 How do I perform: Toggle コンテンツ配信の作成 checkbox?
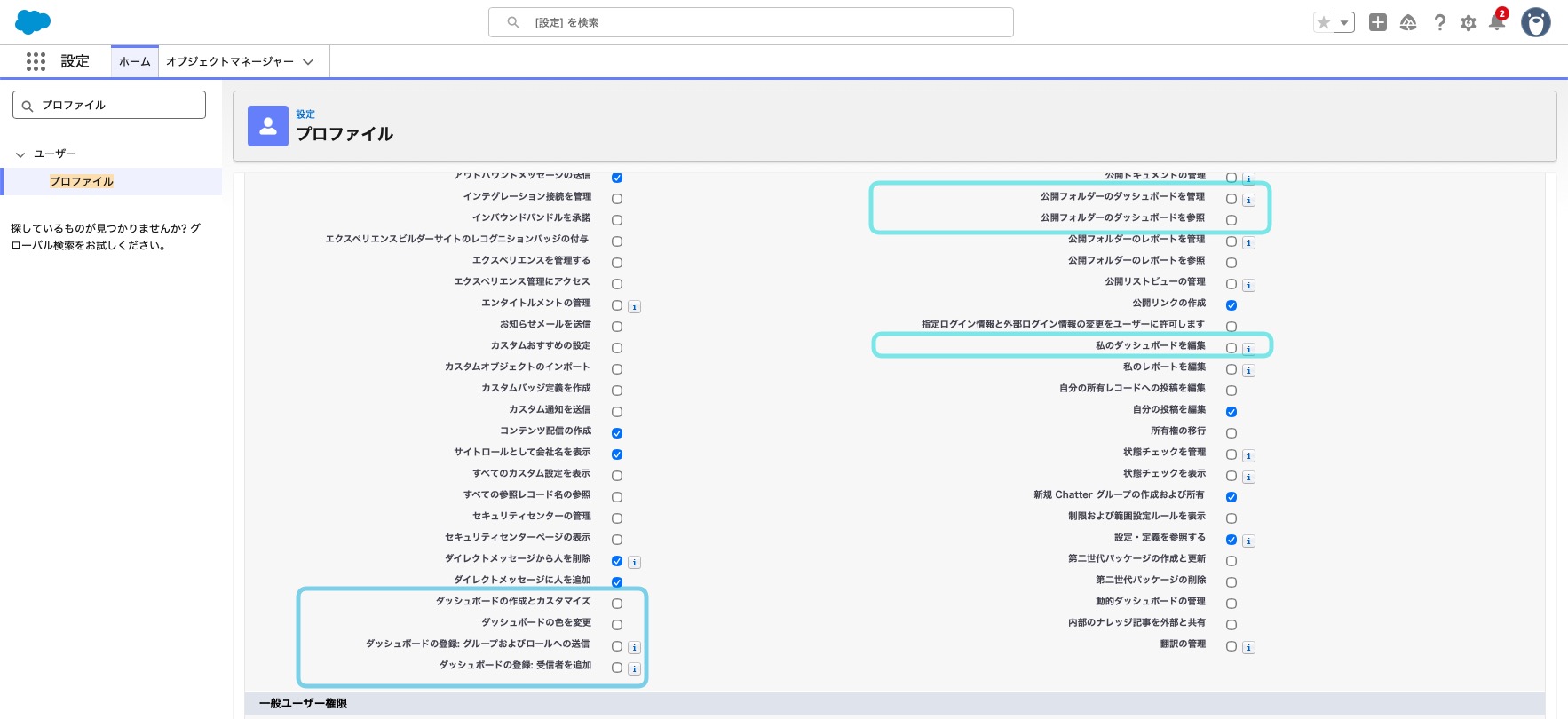617,433
